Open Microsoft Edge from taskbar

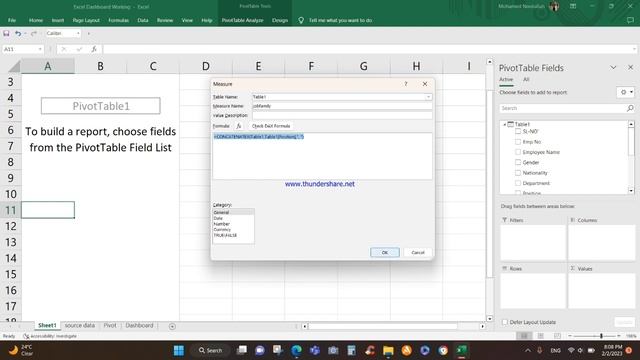coord(297,350)
